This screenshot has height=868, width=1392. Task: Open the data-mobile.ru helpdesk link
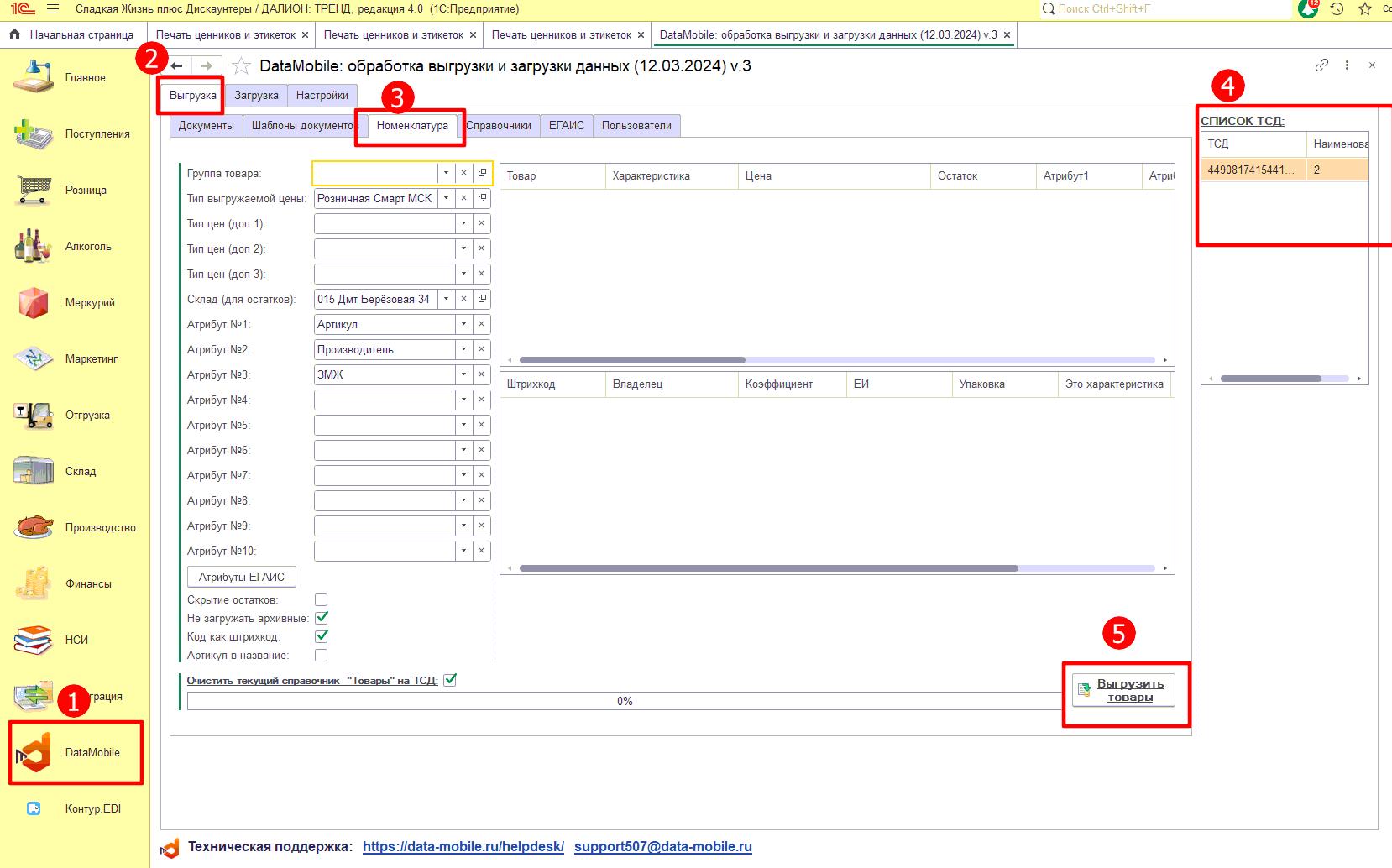(463, 847)
